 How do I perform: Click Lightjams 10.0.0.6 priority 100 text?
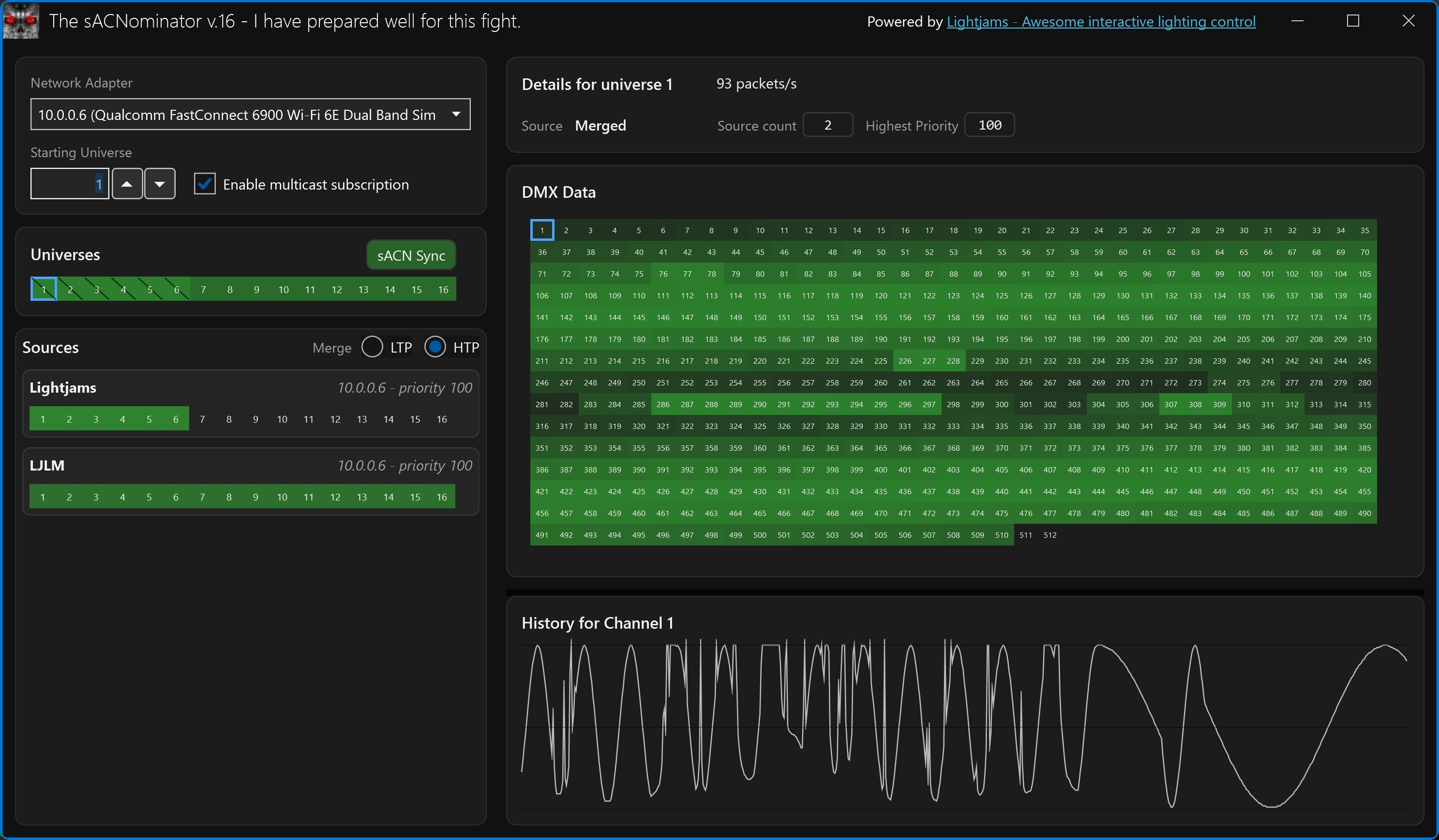coord(405,387)
